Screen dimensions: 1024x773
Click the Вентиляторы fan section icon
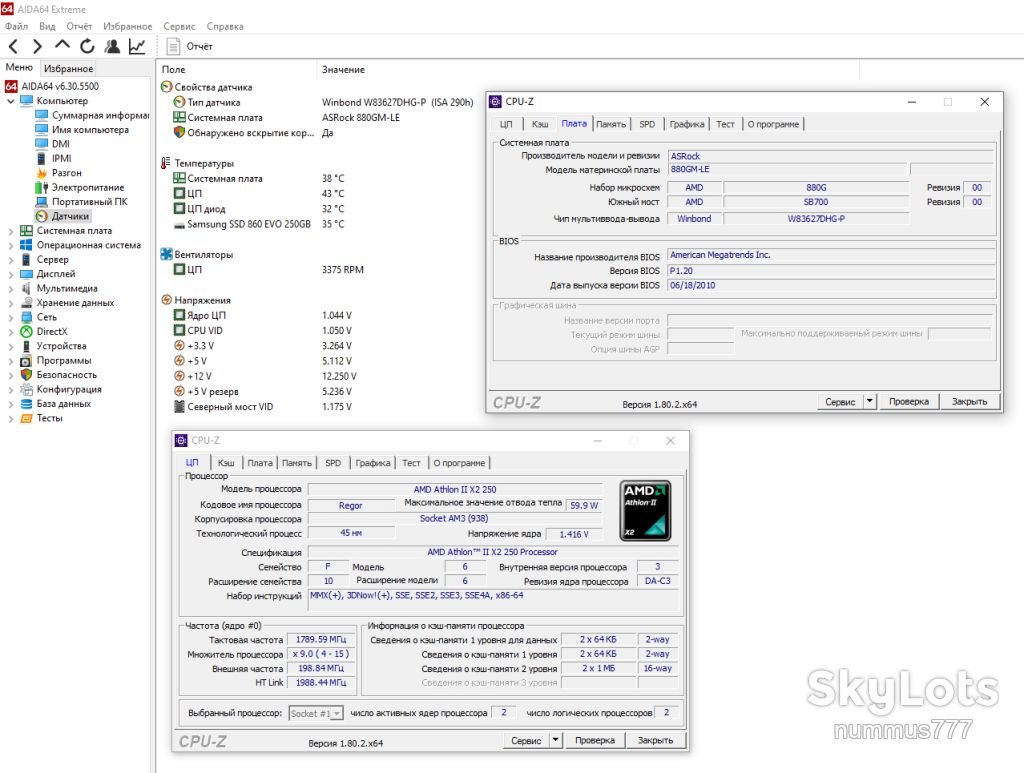point(167,254)
